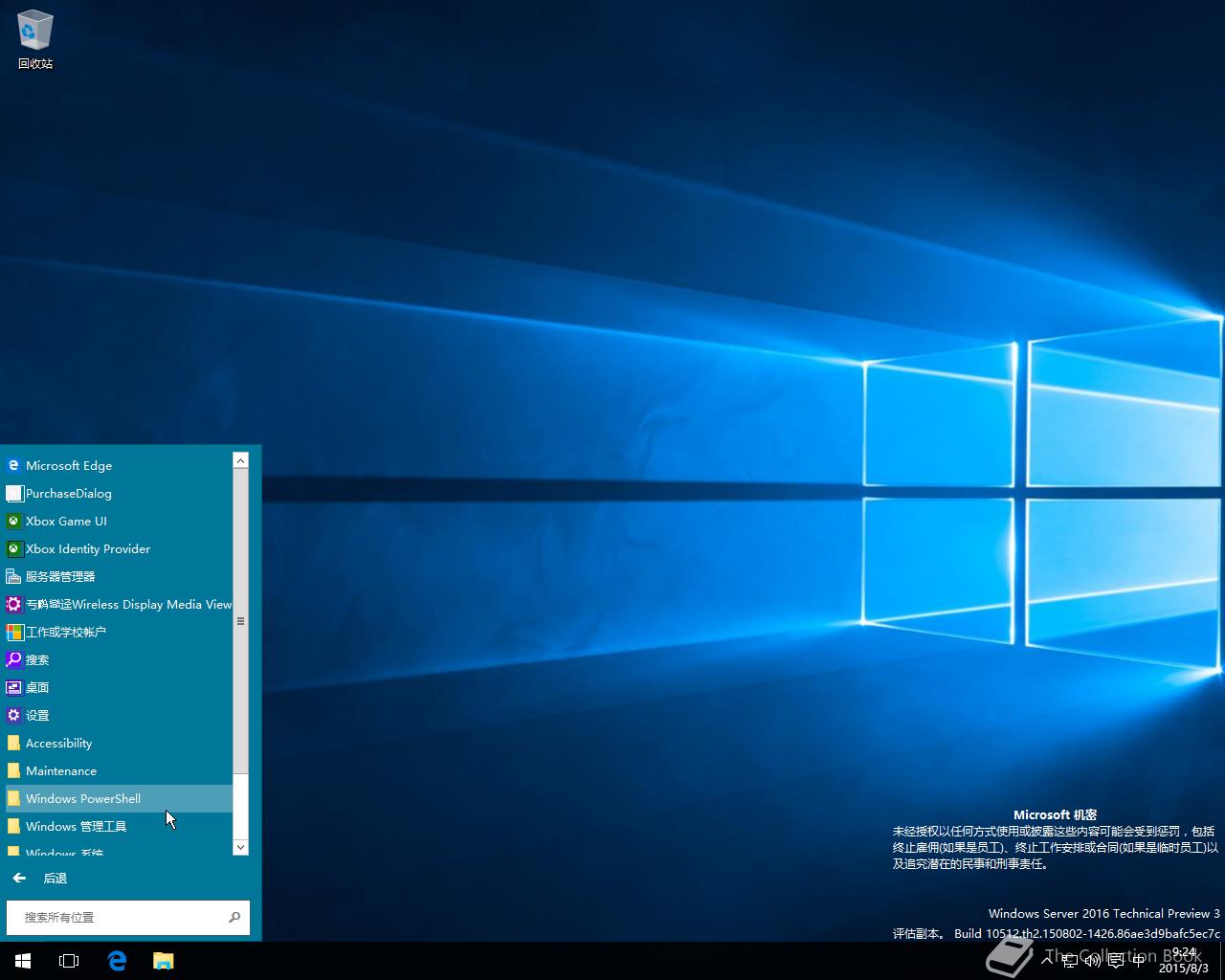Image resolution: width=1225 pixels, height=980 pixels.
Task: Show hidden tray icons chevron
Action: click(1047, 961)
